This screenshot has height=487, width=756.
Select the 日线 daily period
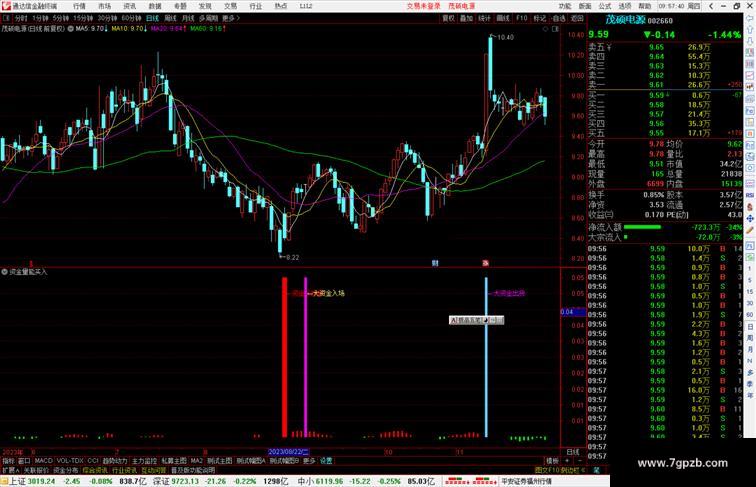(x=152, y=18)
